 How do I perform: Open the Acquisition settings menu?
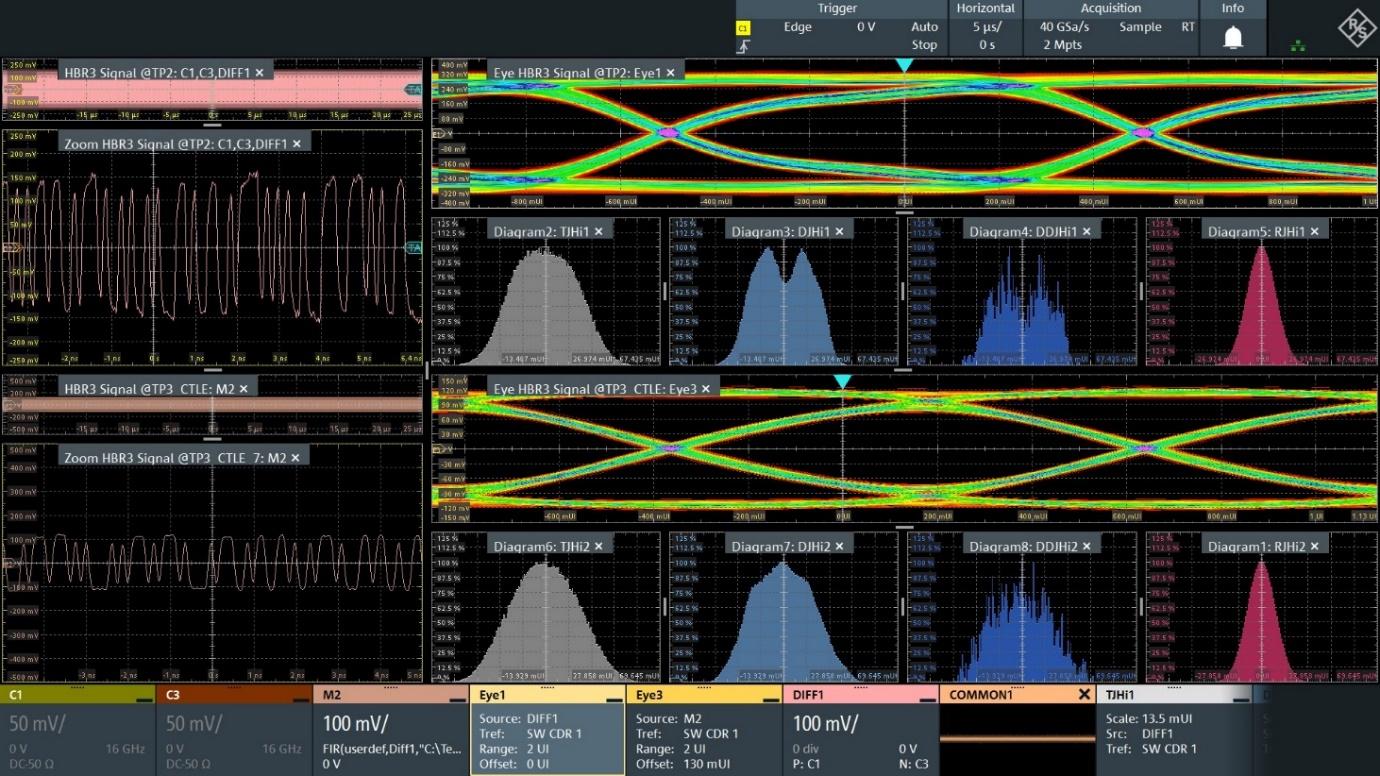point(1110,8)
